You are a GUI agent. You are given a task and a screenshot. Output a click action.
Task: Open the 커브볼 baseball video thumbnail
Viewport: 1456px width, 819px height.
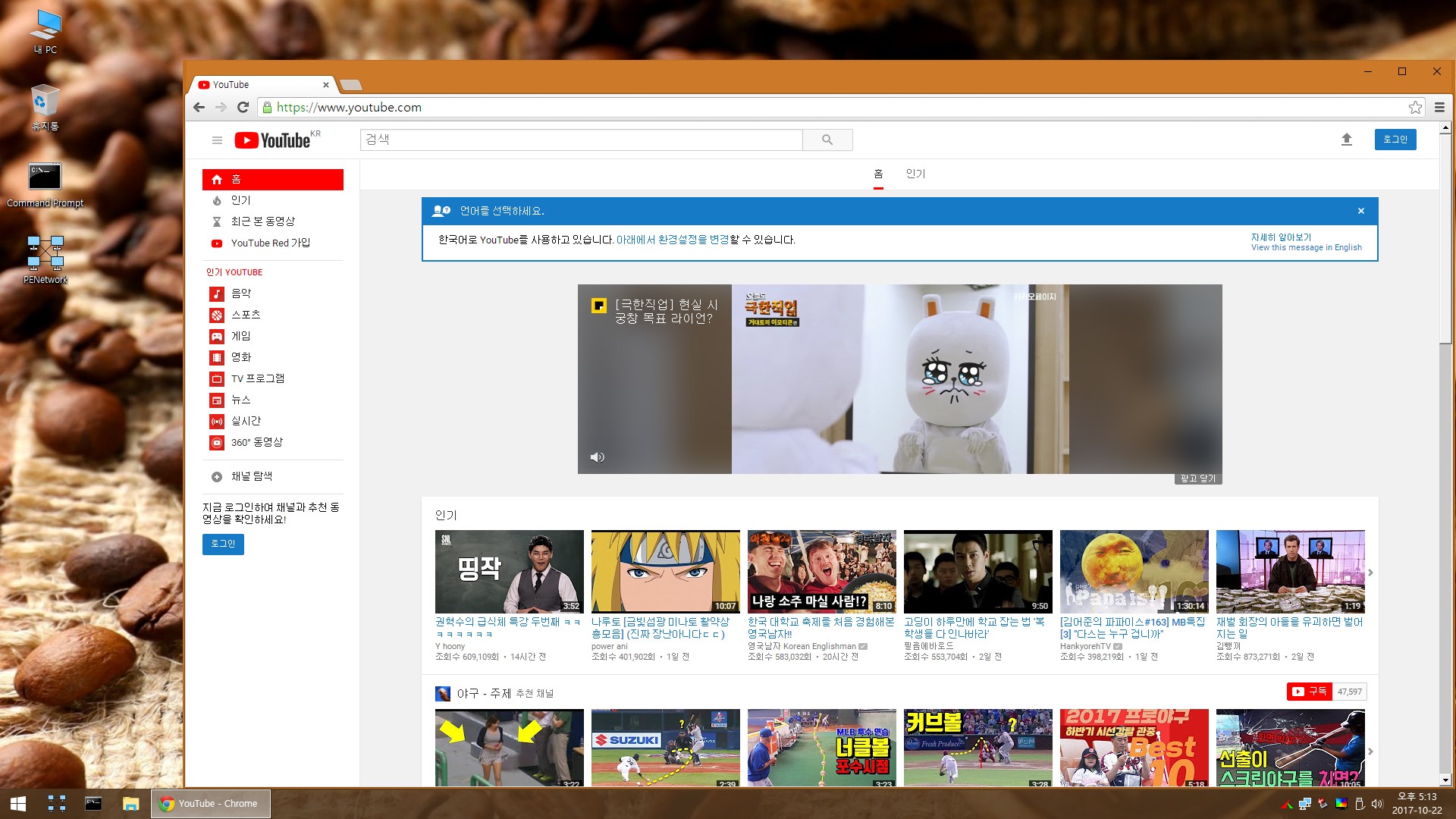pos(978,748)
